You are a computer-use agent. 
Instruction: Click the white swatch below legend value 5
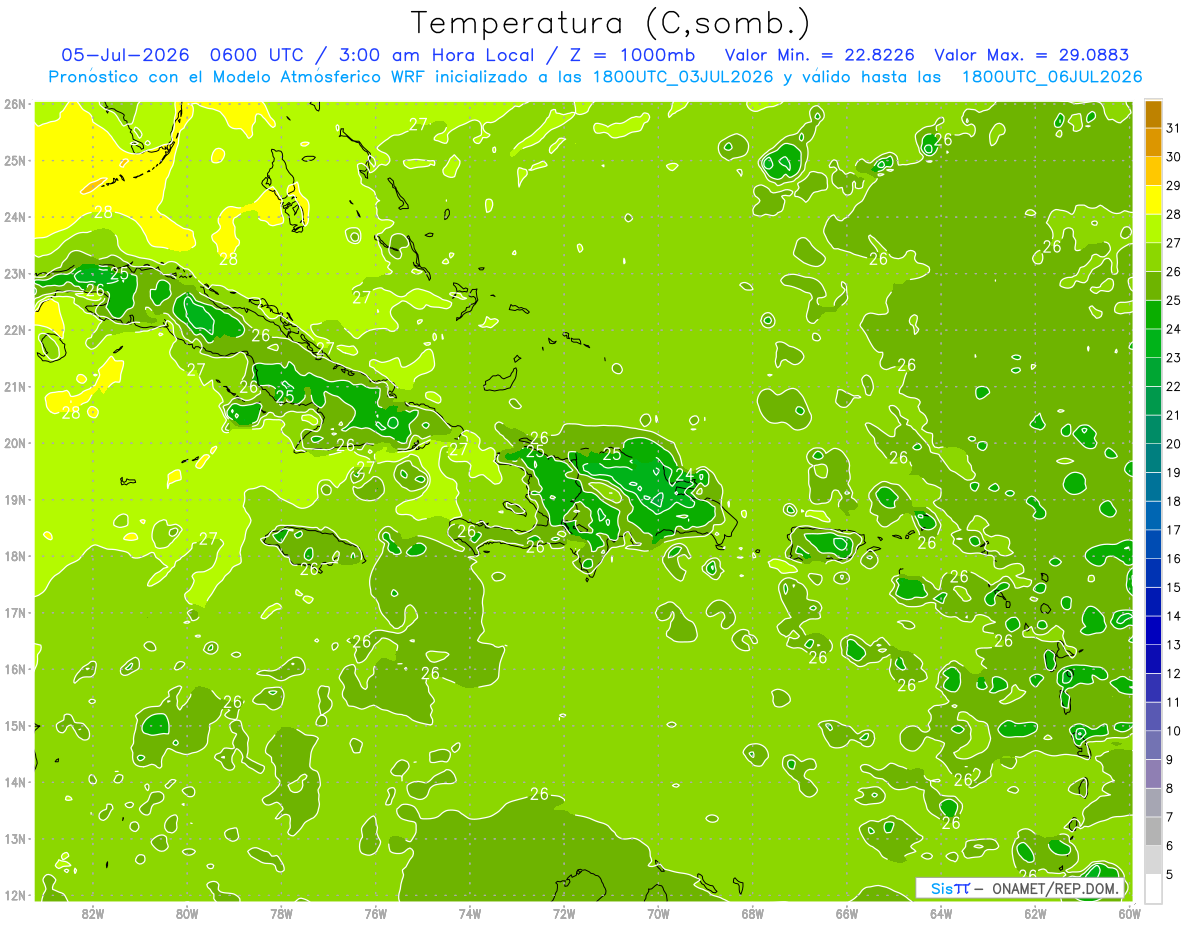[x=1153, y=889]
